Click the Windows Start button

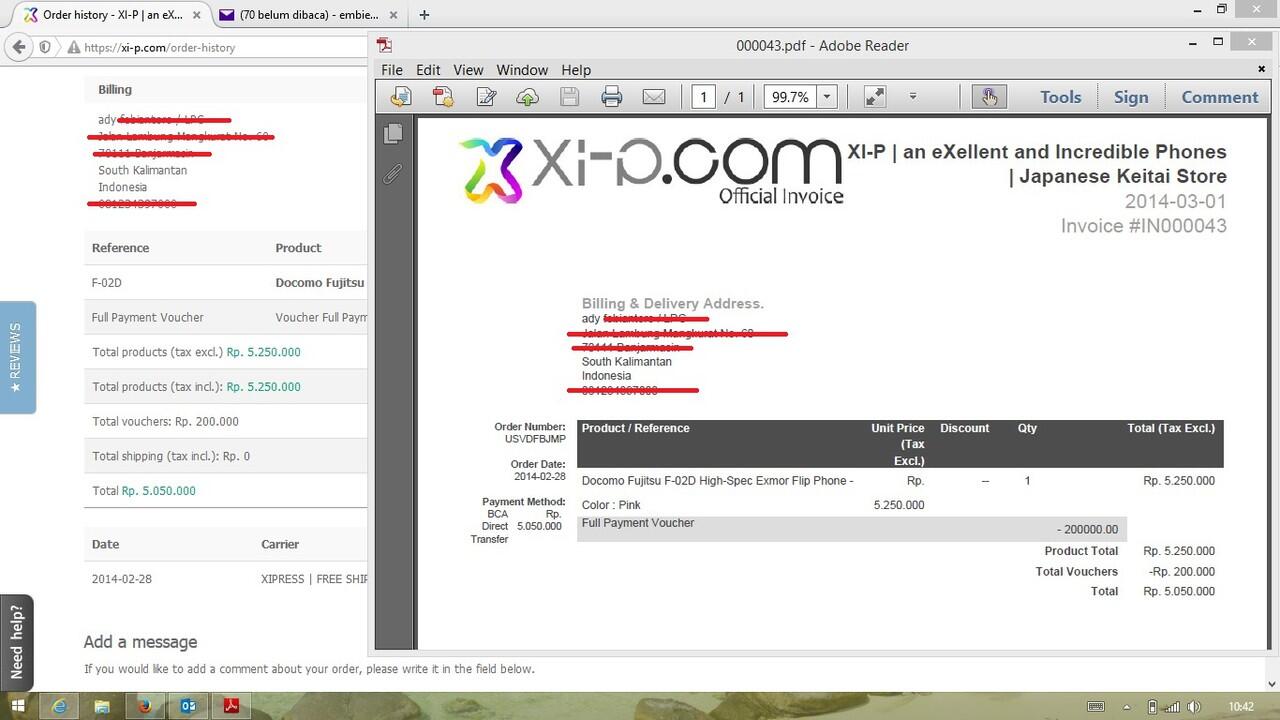[18, 706]
